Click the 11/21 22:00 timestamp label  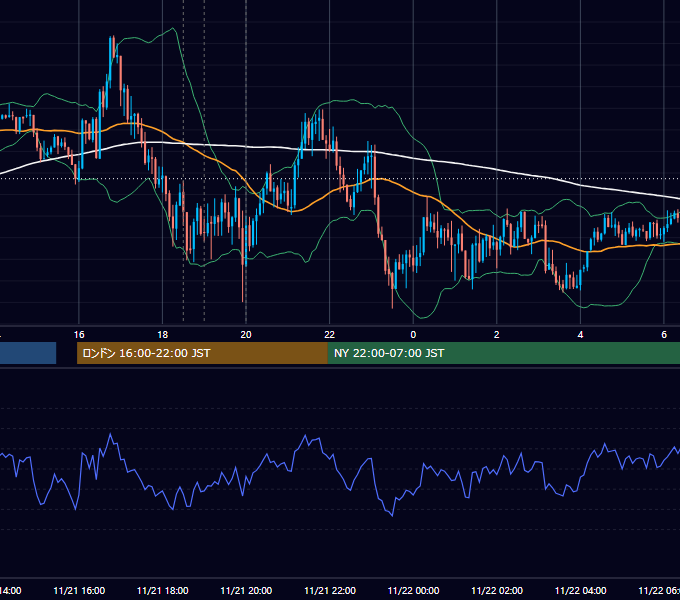point(330,590)
